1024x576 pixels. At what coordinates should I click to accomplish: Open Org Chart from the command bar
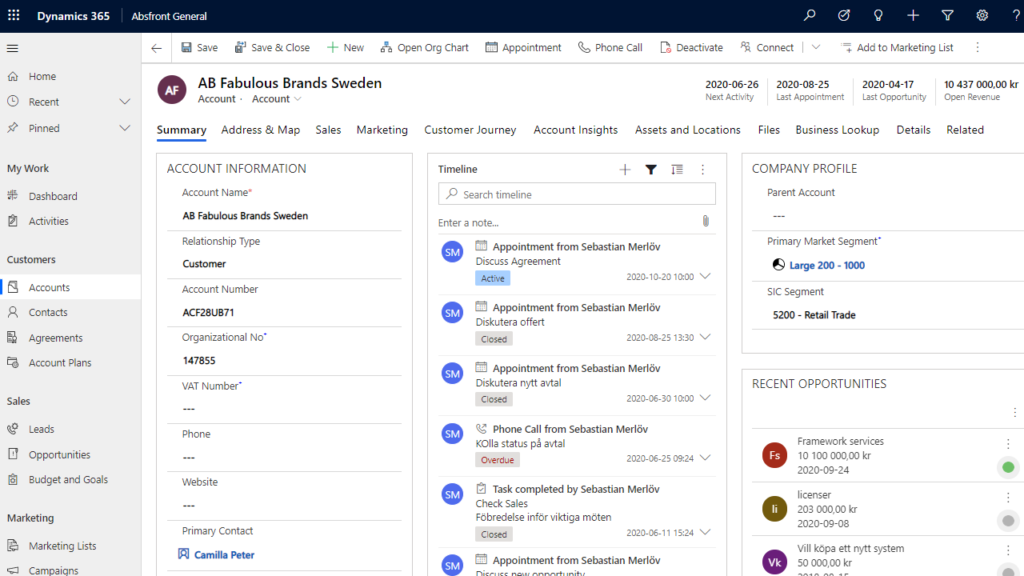click(x=424, y=48)
